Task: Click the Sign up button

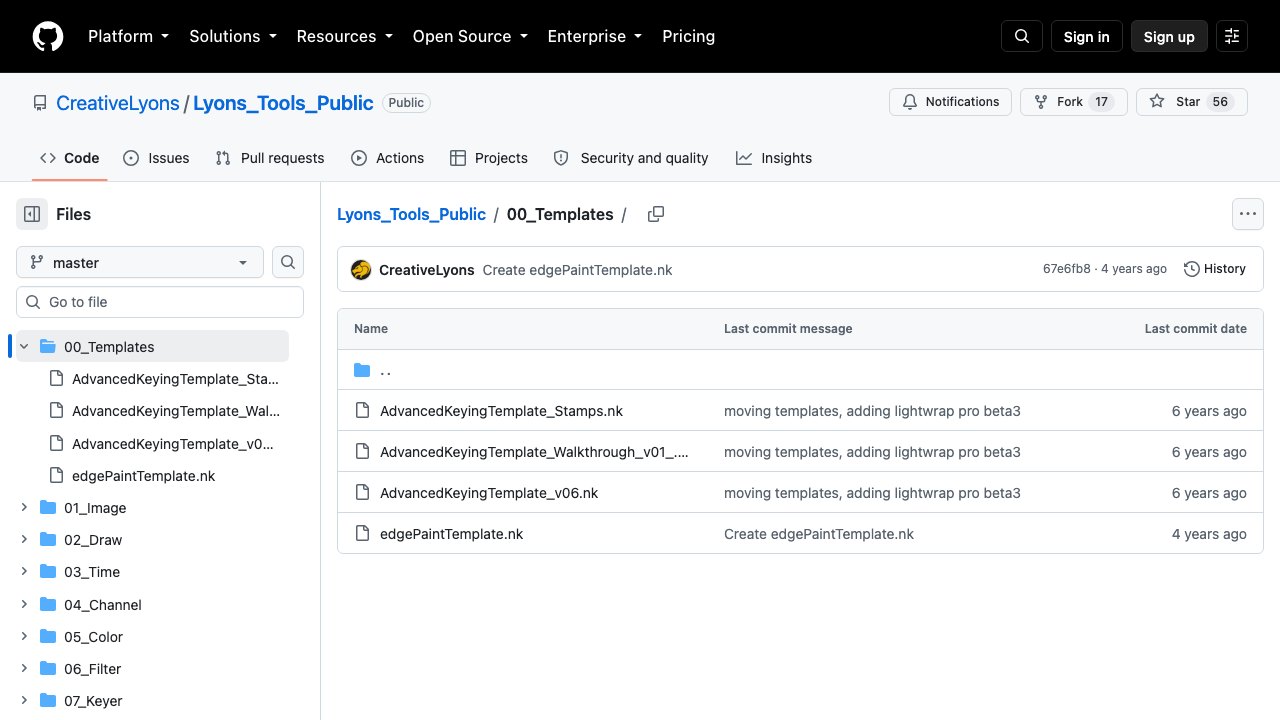Action: tap(1169, 36)
